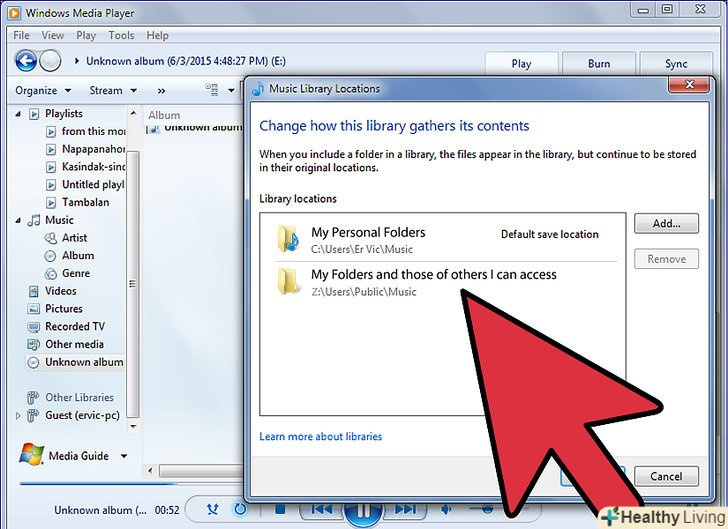Open the Tools menu
728x529 pixels.
pos(121,35)
